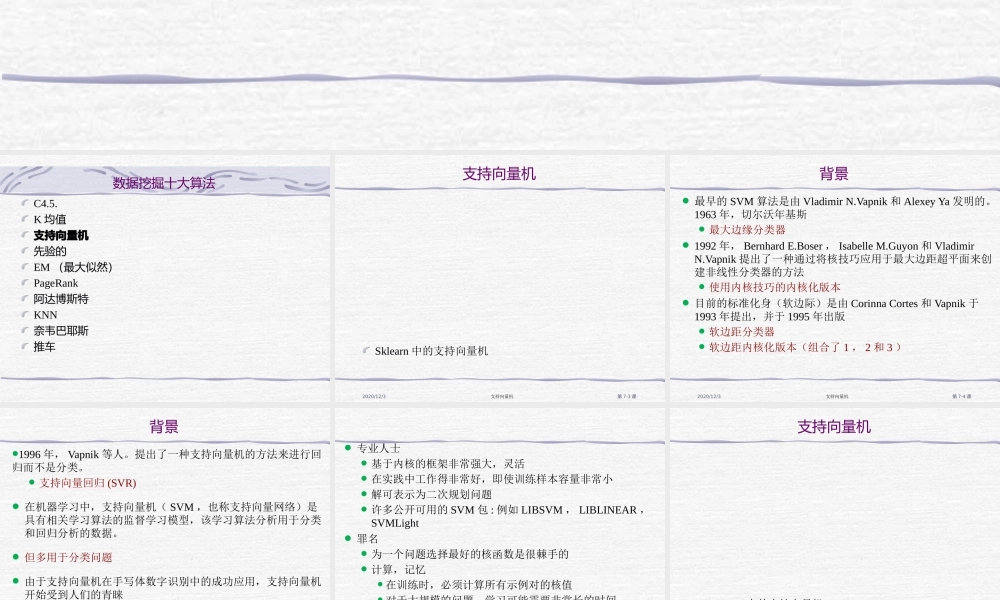The width and height of the screenshot is (1000, 600).
Task: Click the bullet starting 在机器学习中，支持向量机
Action: pyautogui.click(x=173, y=520)
